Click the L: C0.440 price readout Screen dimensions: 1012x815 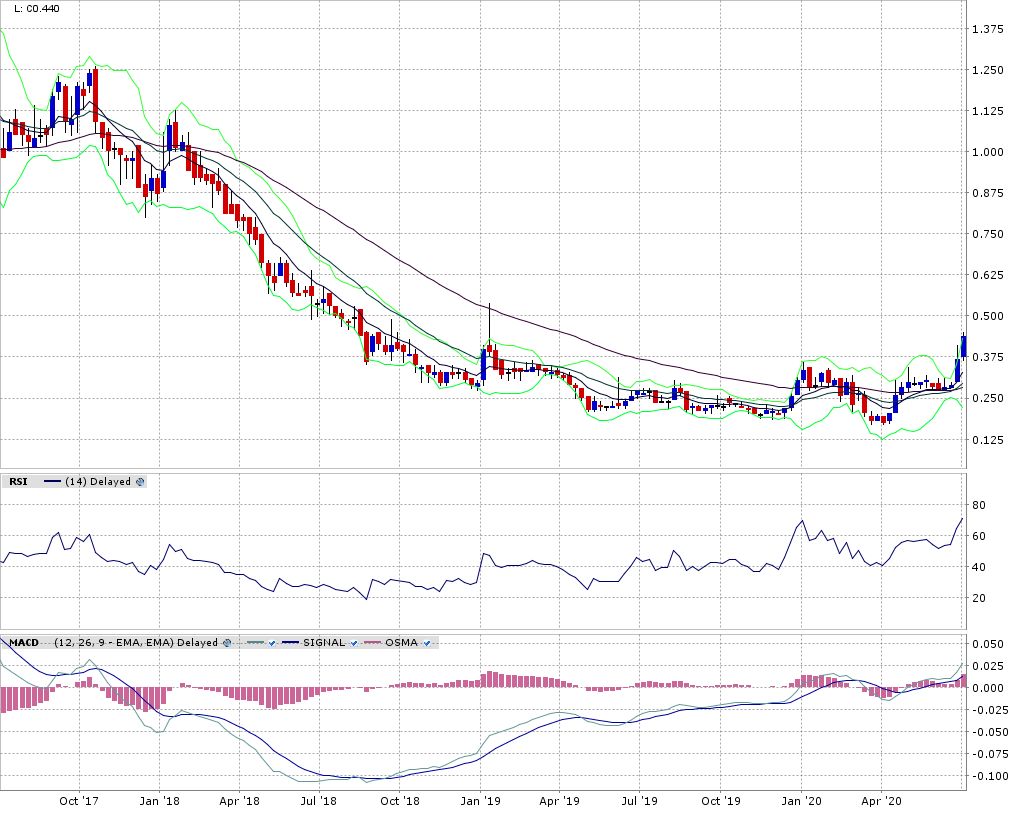[36, 8]
